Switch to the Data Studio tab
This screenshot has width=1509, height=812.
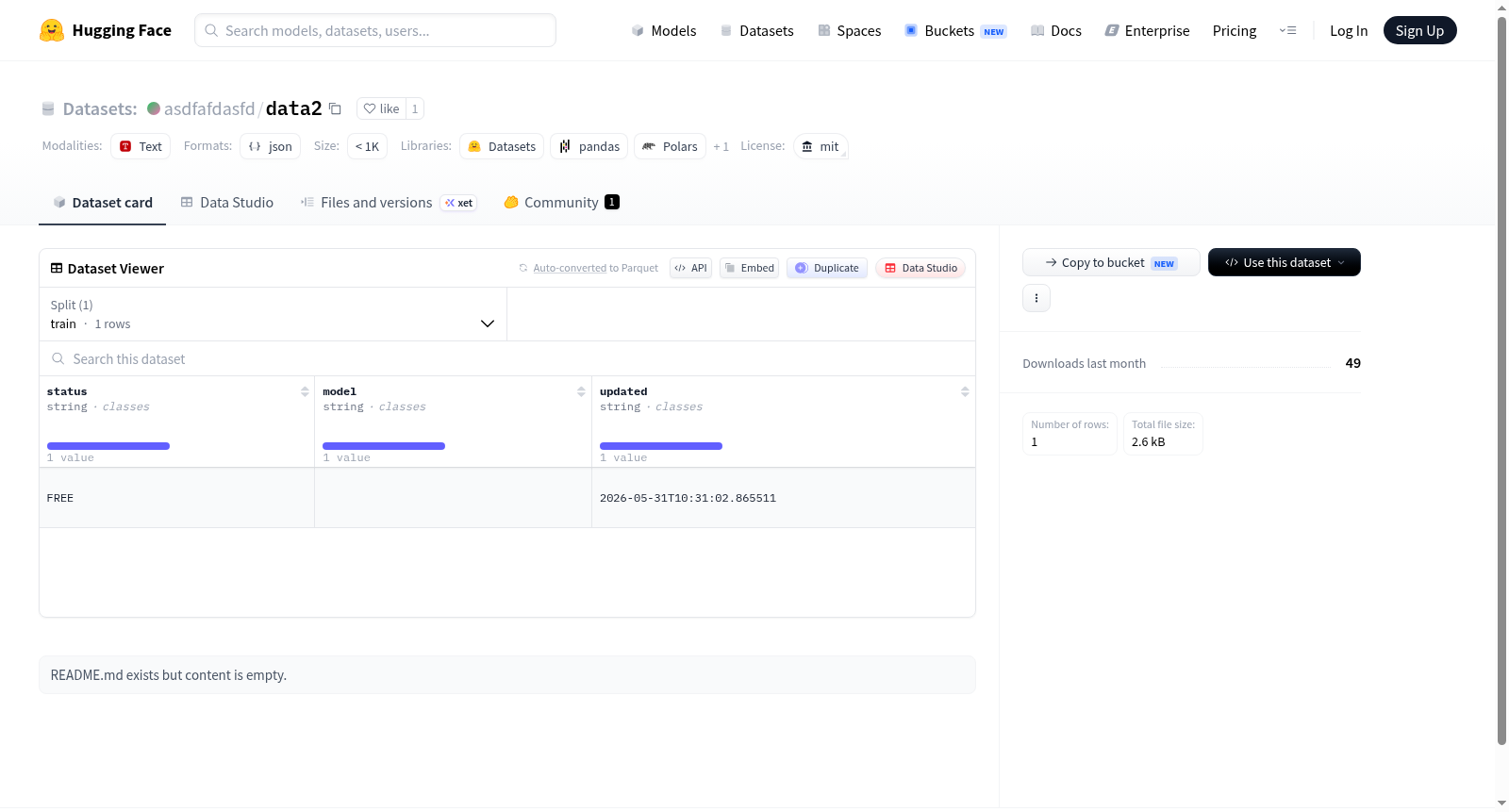[227, 203]
